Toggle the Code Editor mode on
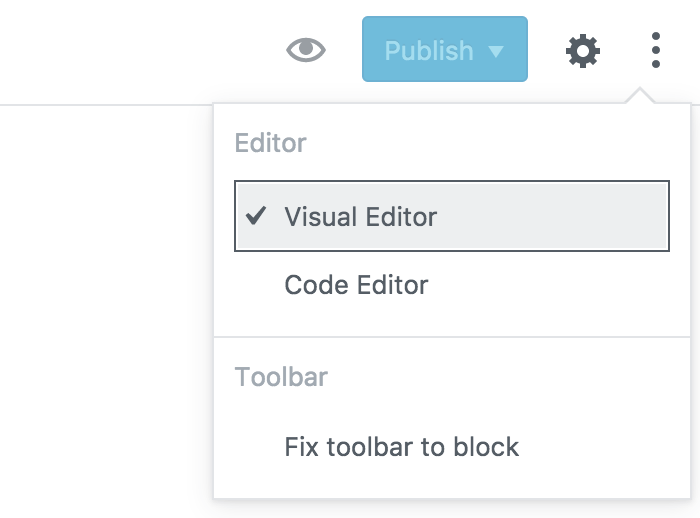 pyautogui.click(x=356, y=285)
